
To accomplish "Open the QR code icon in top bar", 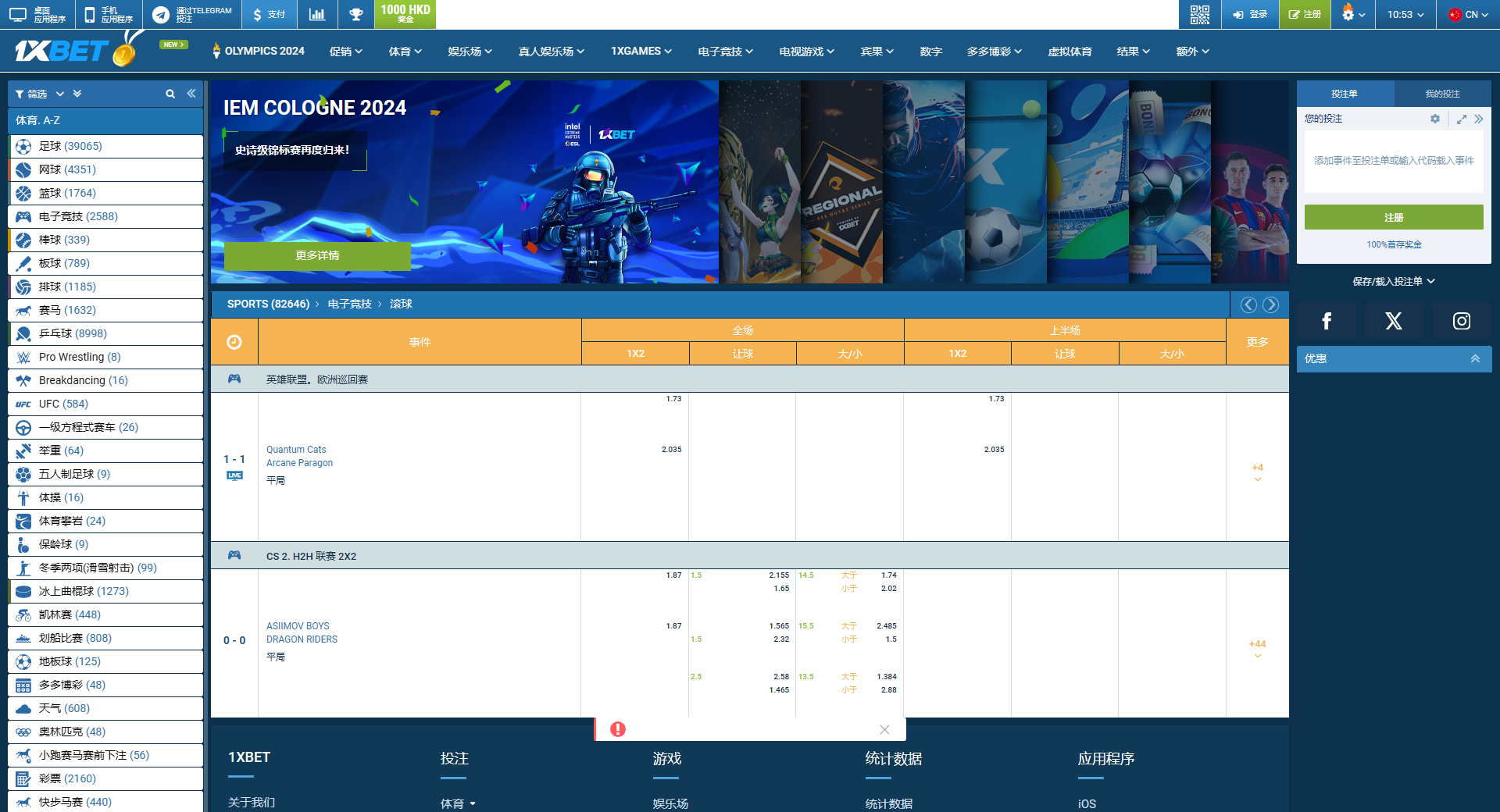I will click(1199, 14).
